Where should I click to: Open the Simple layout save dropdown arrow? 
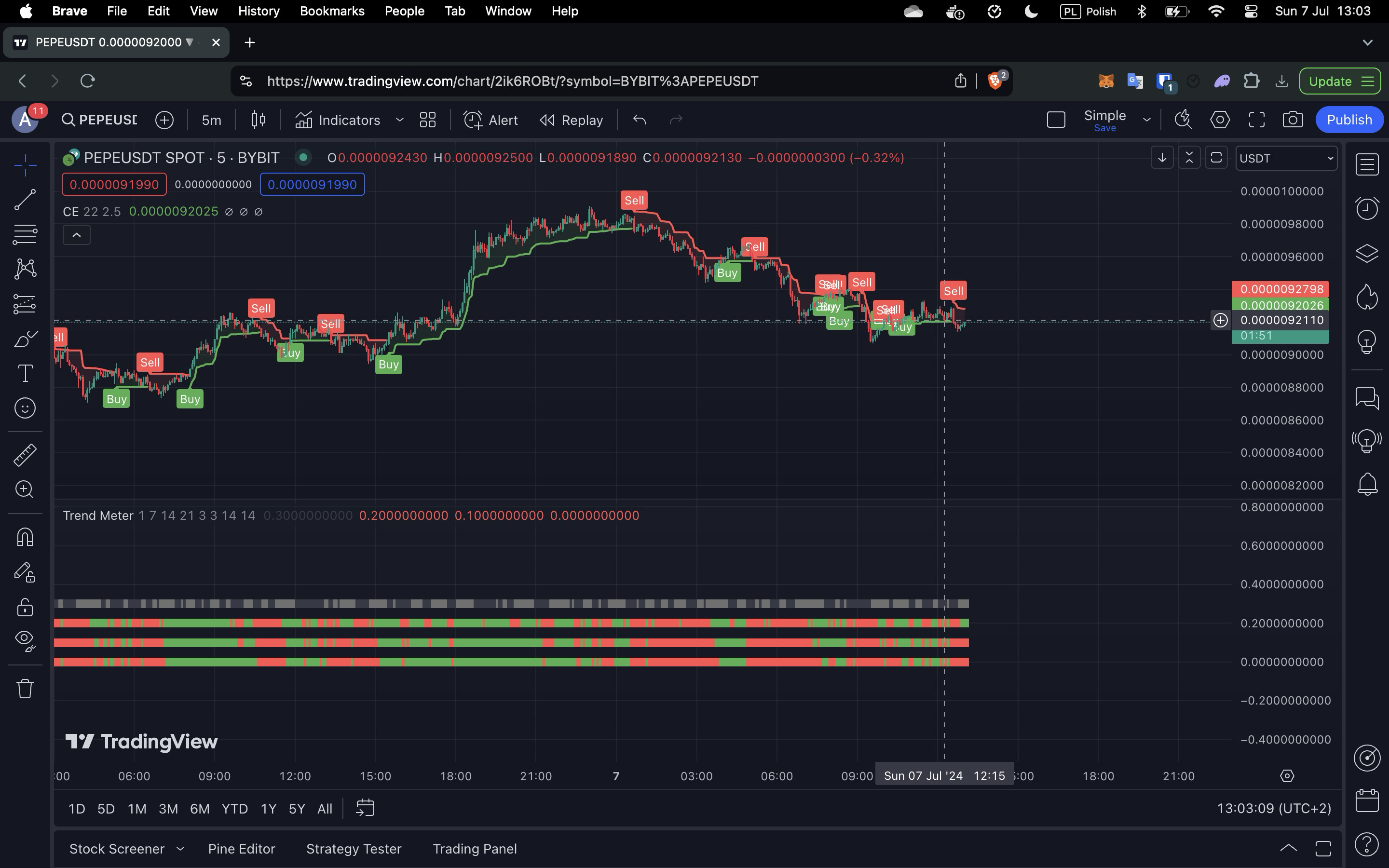click(x=1147, y=120)
